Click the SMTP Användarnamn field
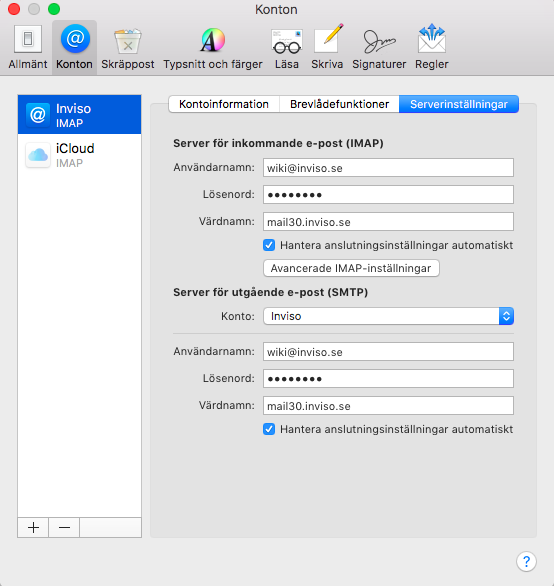554x586 pixels. pos(388,352)
